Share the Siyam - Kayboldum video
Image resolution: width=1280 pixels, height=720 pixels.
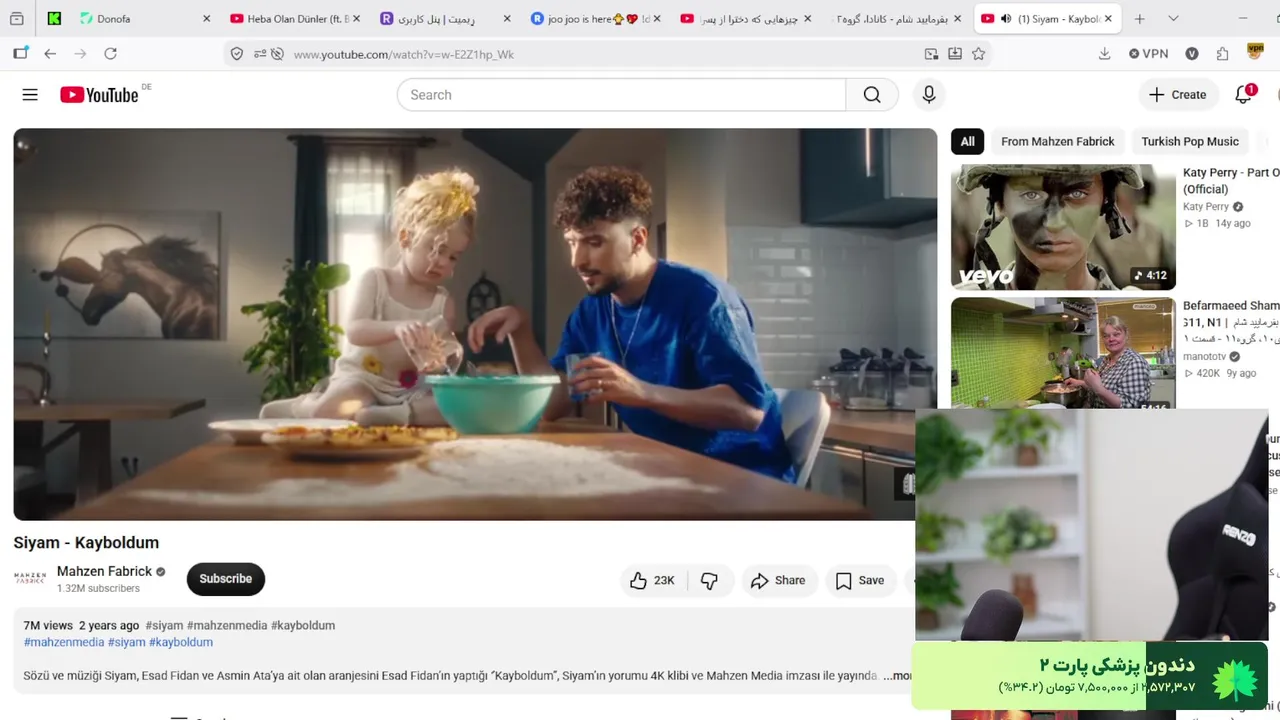778,581
